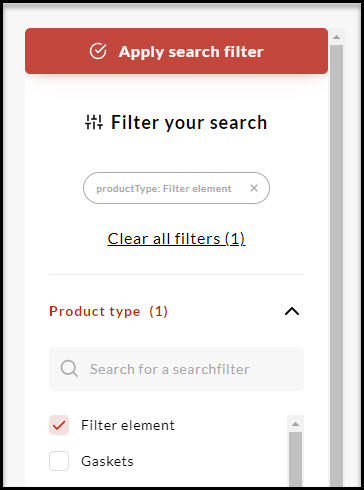This screenshot has height=490, width=364.
Task: Select the productType: Filter element chip text
Action: (164, 189)
